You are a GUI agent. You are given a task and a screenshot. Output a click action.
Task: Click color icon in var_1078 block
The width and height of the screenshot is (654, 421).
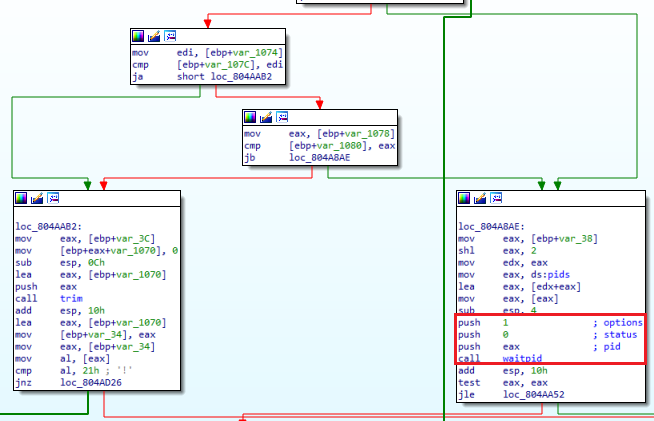250,117
